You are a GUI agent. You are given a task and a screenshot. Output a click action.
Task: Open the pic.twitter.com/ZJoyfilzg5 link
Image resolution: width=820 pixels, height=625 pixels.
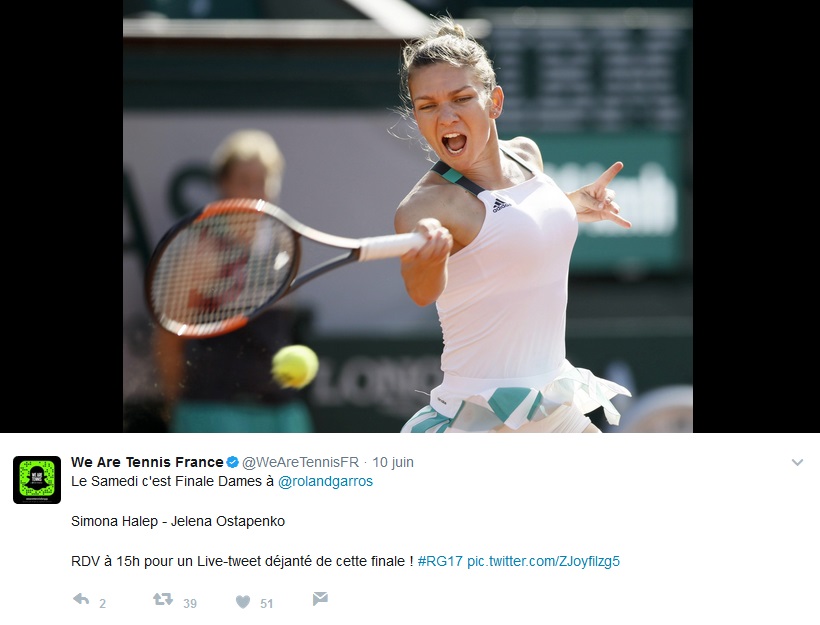(x=543, y=561)
